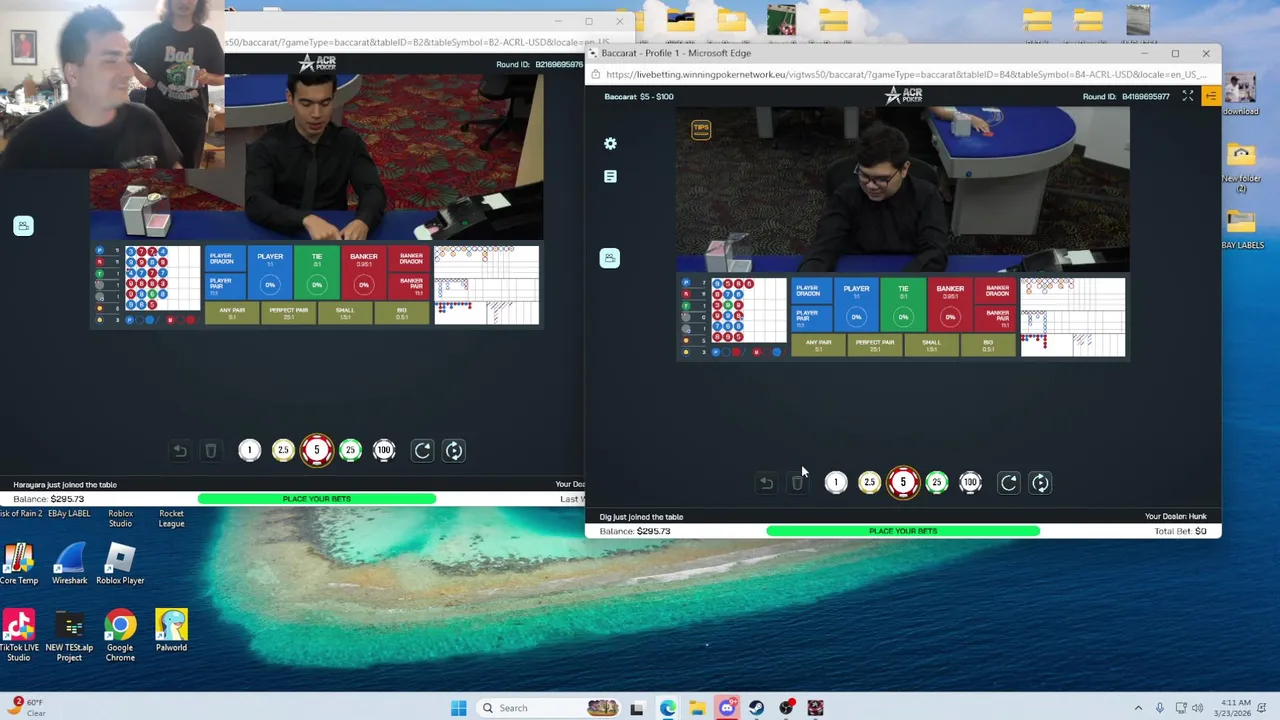Viewport: 1280px width, 720px height.
Task: Open TikTok LIVE Studio desktop shortcut
Action: [19, 636]
